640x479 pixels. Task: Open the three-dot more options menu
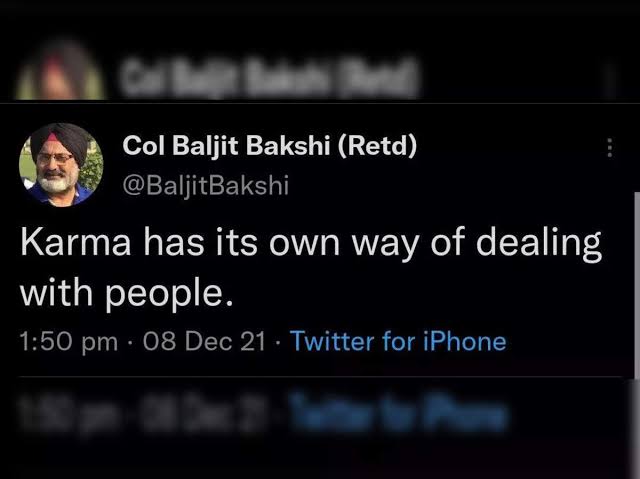point(608,149)
